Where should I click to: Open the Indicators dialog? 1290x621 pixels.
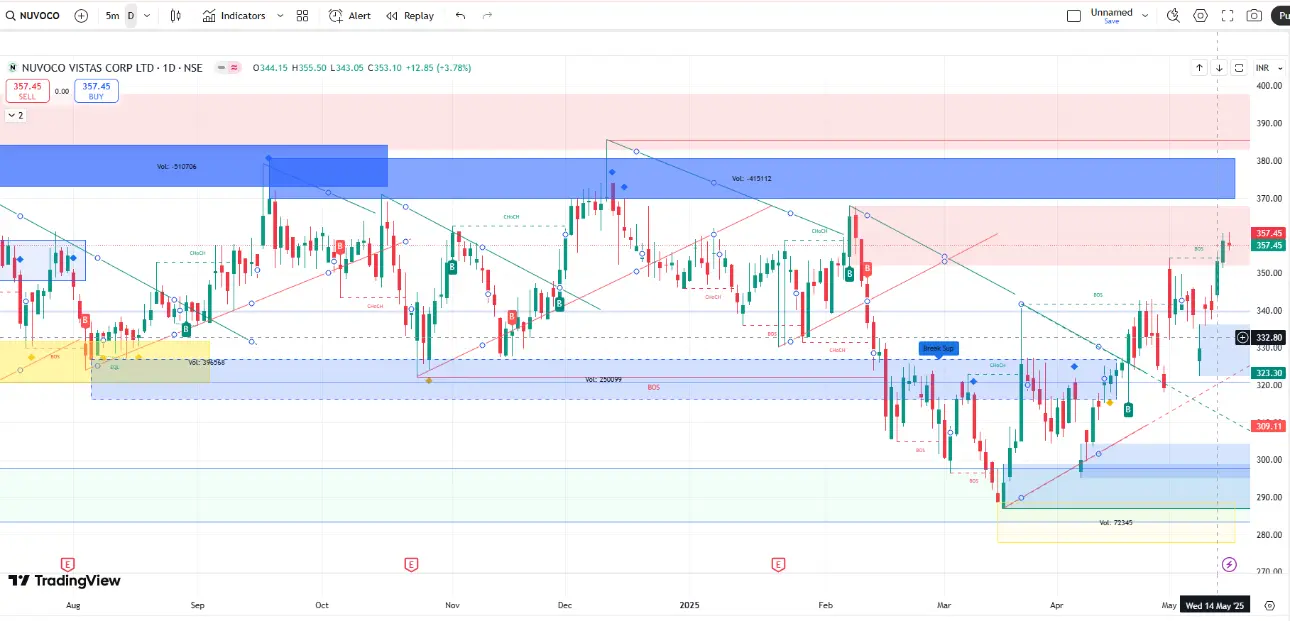[x=234, y=16]
